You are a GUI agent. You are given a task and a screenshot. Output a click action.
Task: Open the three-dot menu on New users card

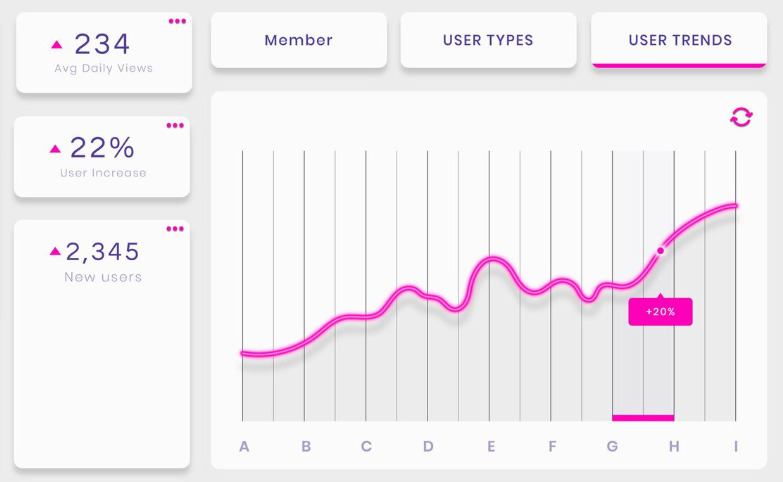(x=175, y=229)
